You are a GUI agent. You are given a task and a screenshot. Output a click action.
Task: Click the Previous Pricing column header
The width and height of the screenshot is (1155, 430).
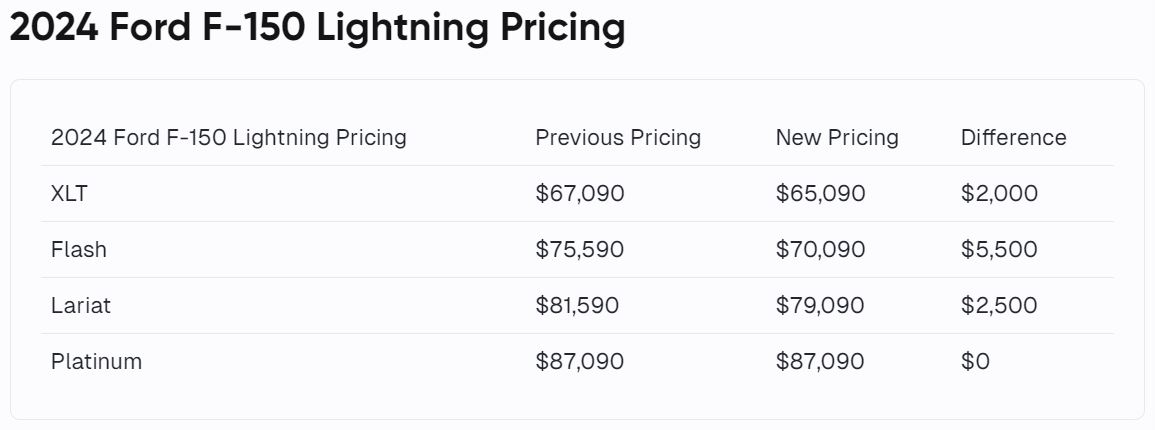tap(618, 137)
